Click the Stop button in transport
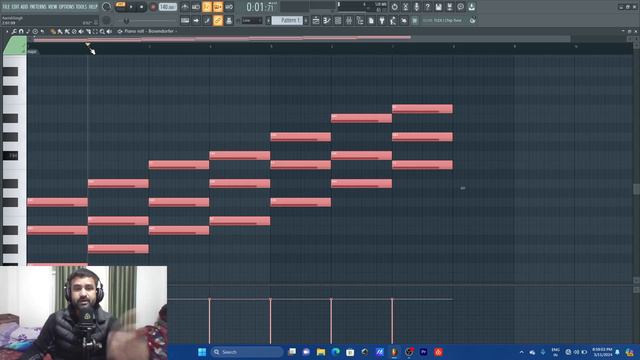This screenshot has height=360, width=640. coord(142,7)
